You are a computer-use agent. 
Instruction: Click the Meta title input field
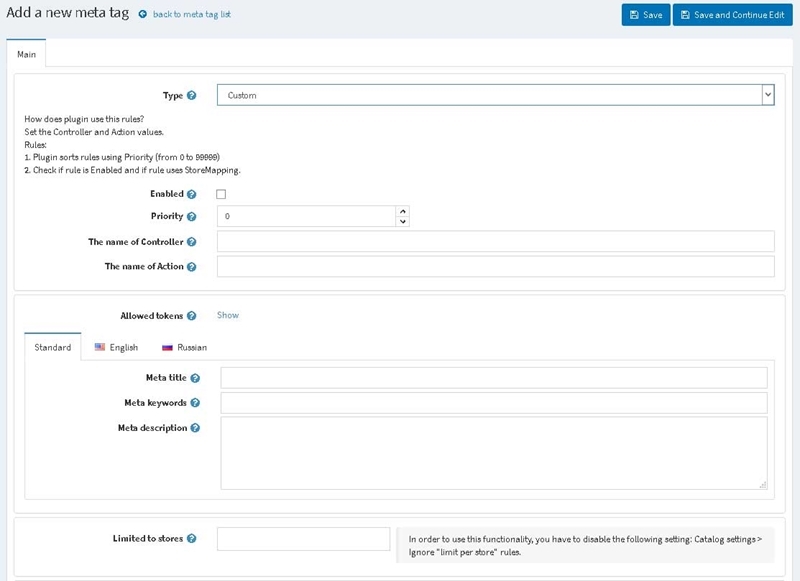point(494,378)
